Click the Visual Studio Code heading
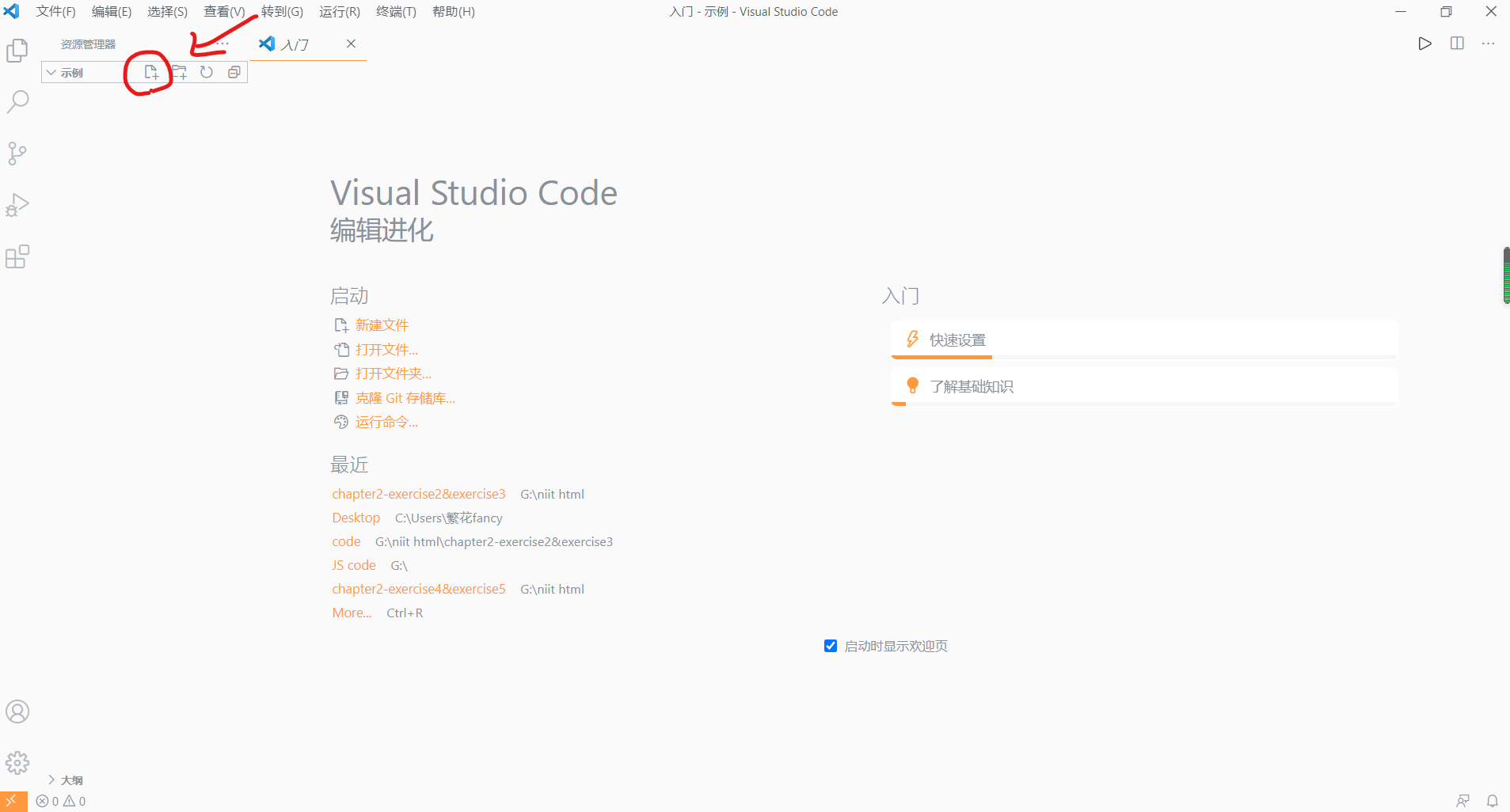The width and height of the screenshot is (1510, 812). click(x=474, y=193)
